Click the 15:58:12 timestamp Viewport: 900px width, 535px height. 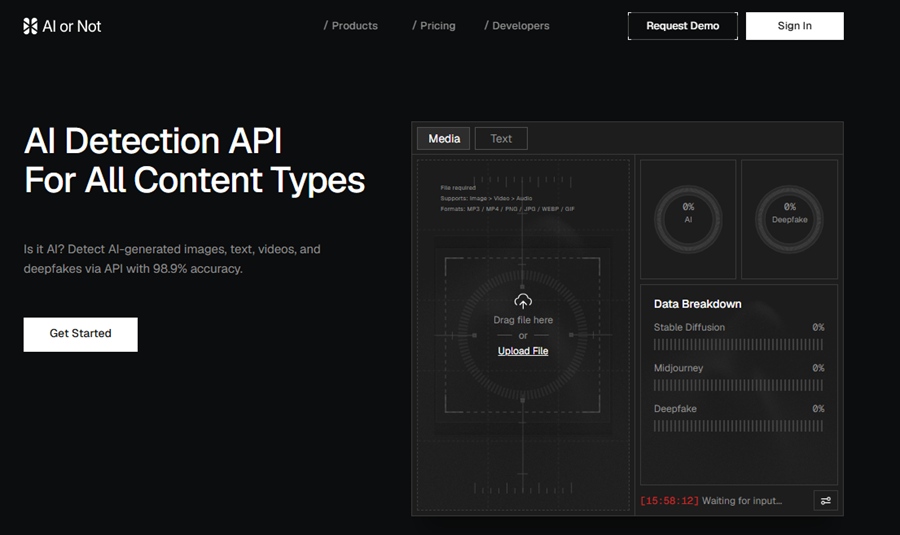[669, 501]
